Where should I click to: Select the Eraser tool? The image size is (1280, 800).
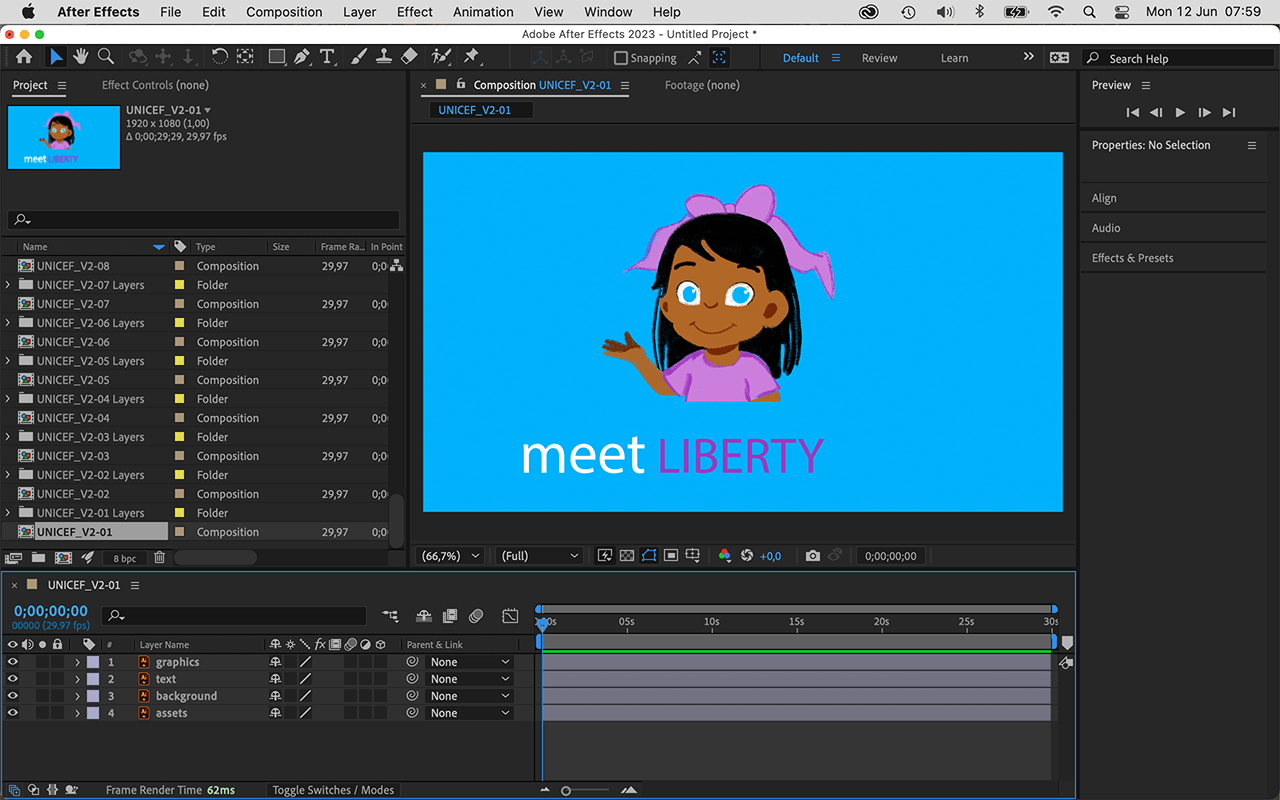pos(409,57)
